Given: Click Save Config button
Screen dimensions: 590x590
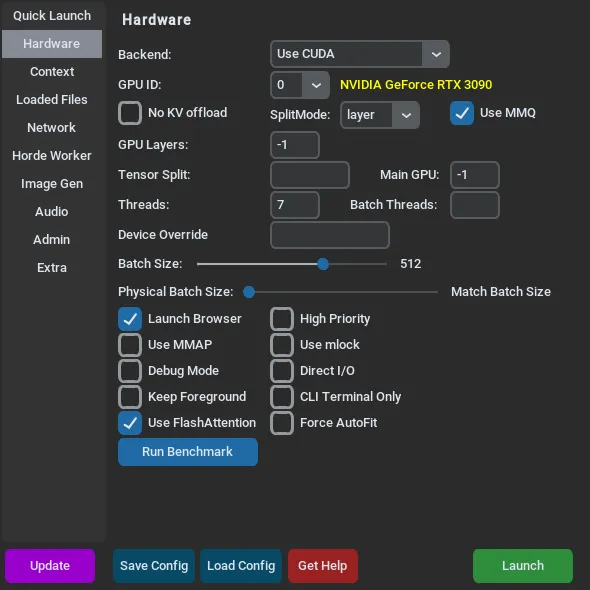Looking at the screenshot, I should click(x=154, y=566).
